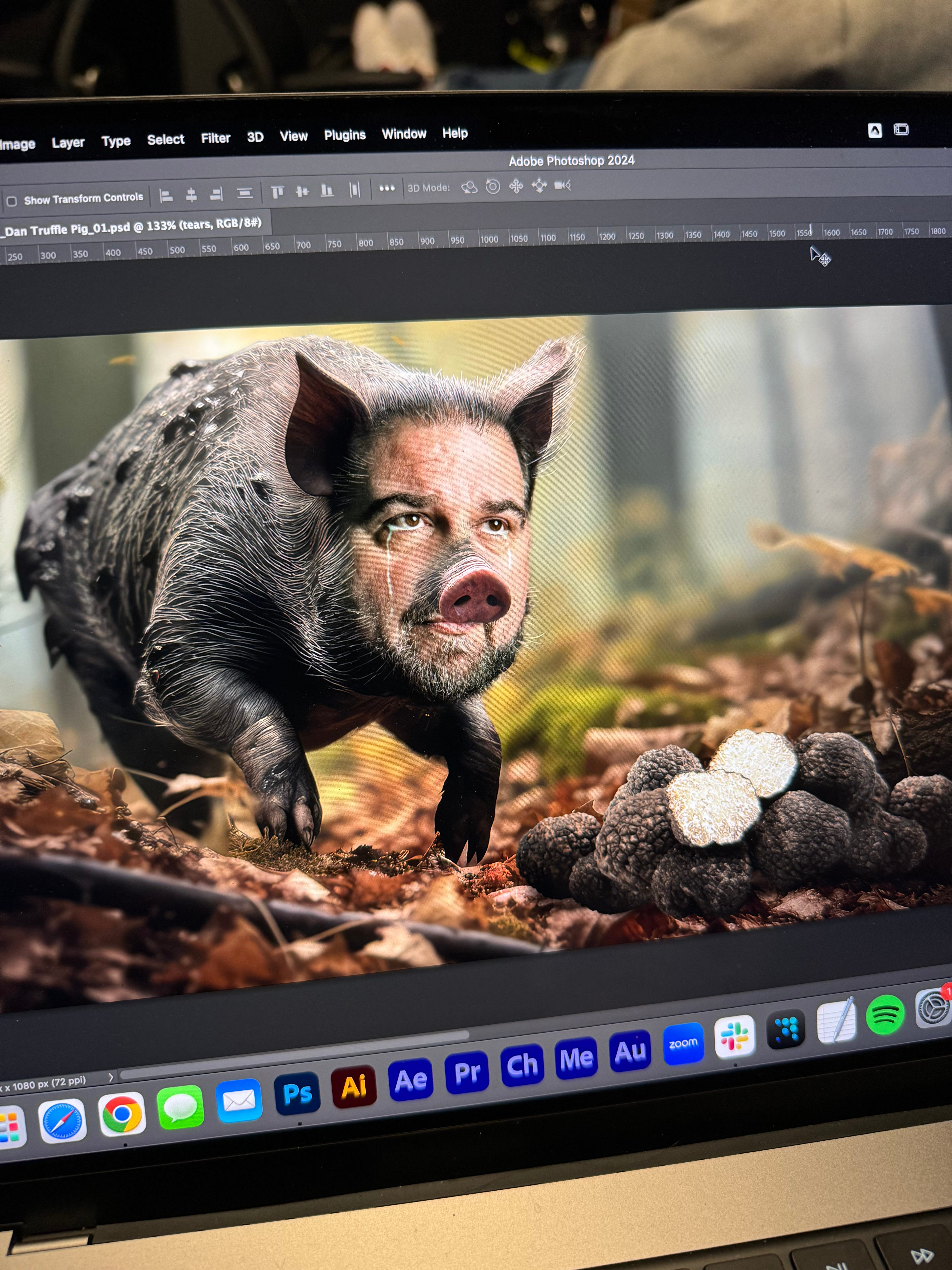Screen dimensions: 952x1270
Task: Open Spotify from the Dock
Action: coord(885,1015)
